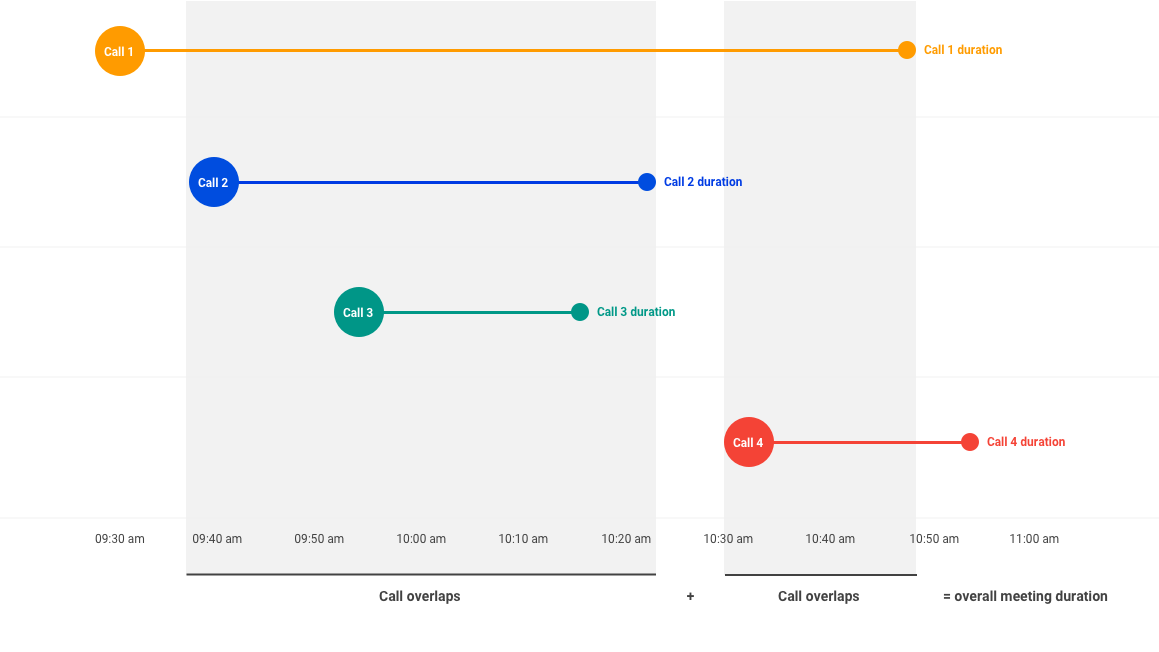Select the red Call 4 circle
The height and width of the screenshot is (652, 1159).
[x=749, y=442]
